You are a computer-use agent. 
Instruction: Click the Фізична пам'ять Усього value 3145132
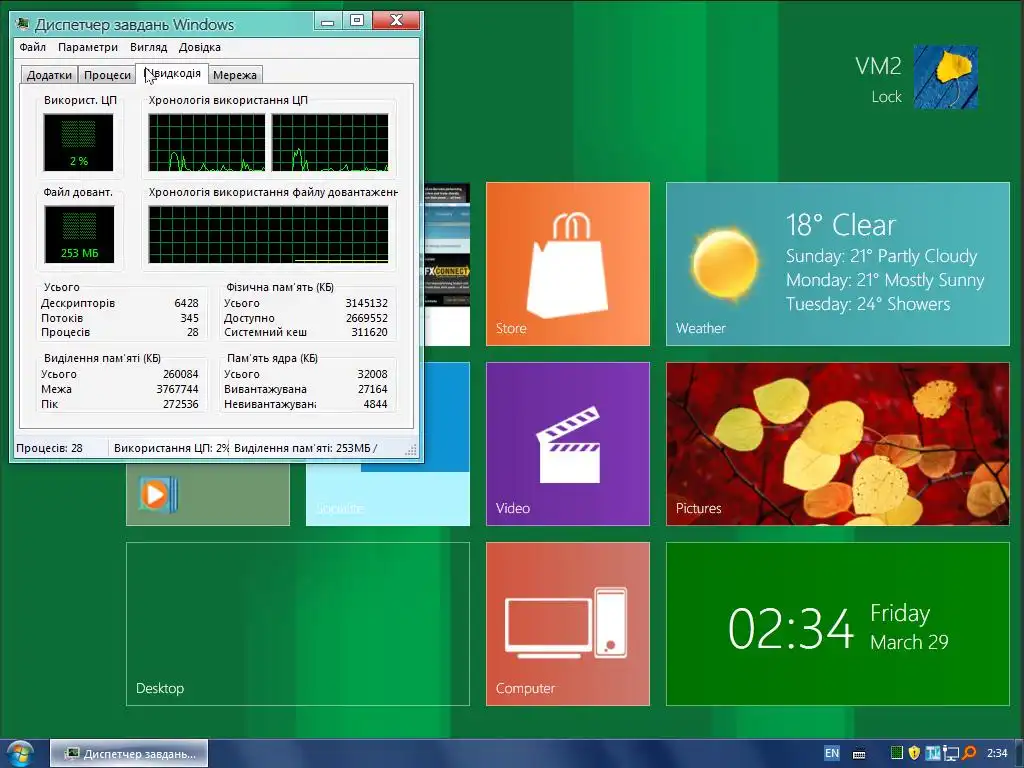[366, 303]
